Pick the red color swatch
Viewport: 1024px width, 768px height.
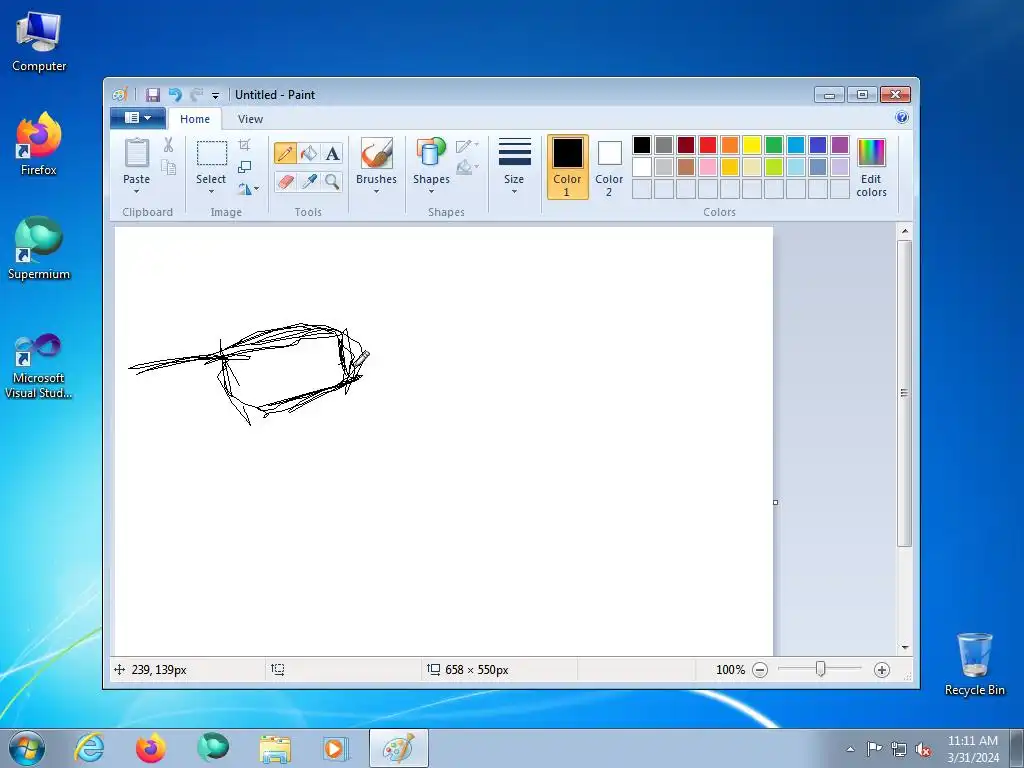coord(708,145)
